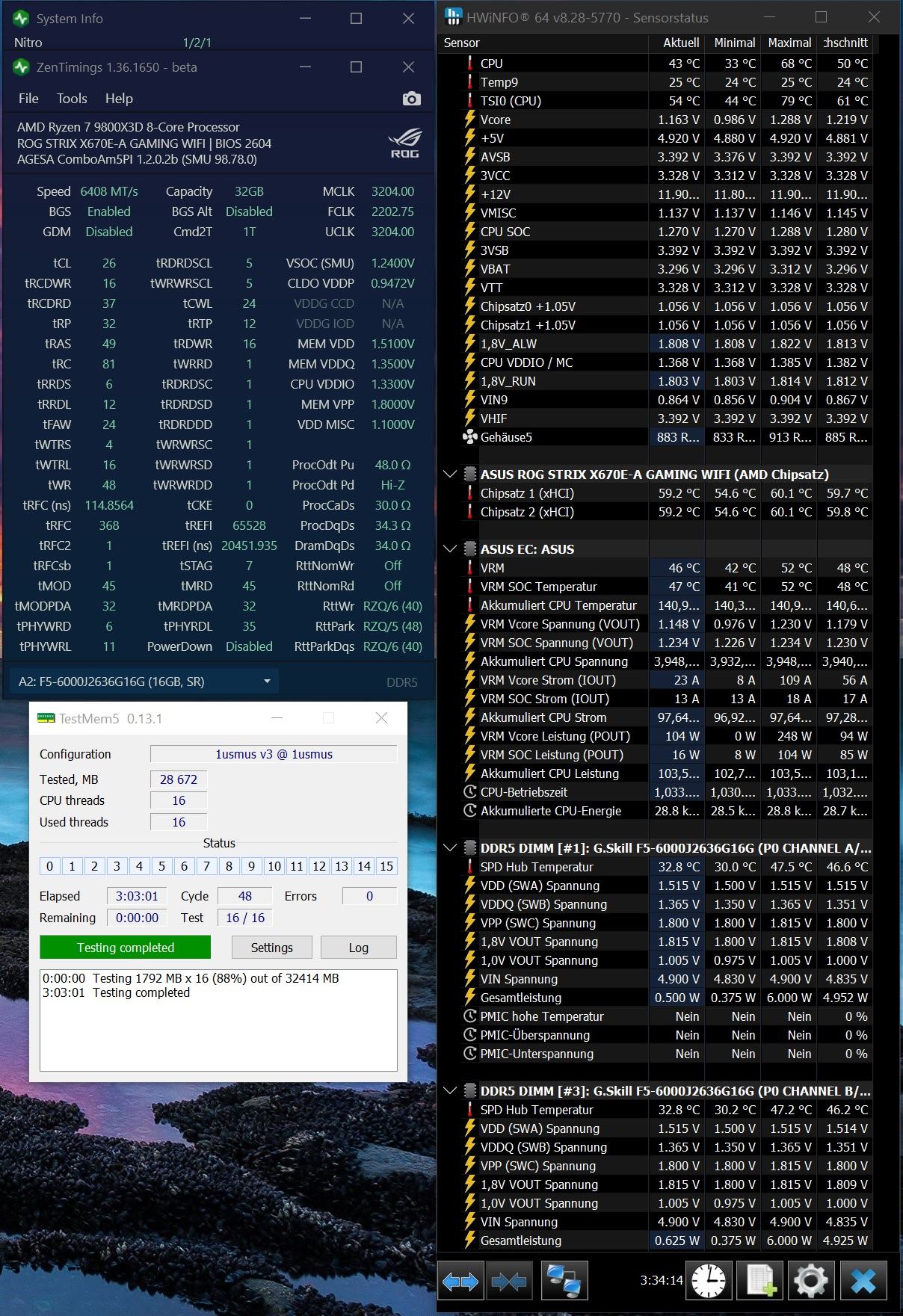Click the FCLK value 2202.75
This screenshot has width=903, height=1316.
coord(392,211)
